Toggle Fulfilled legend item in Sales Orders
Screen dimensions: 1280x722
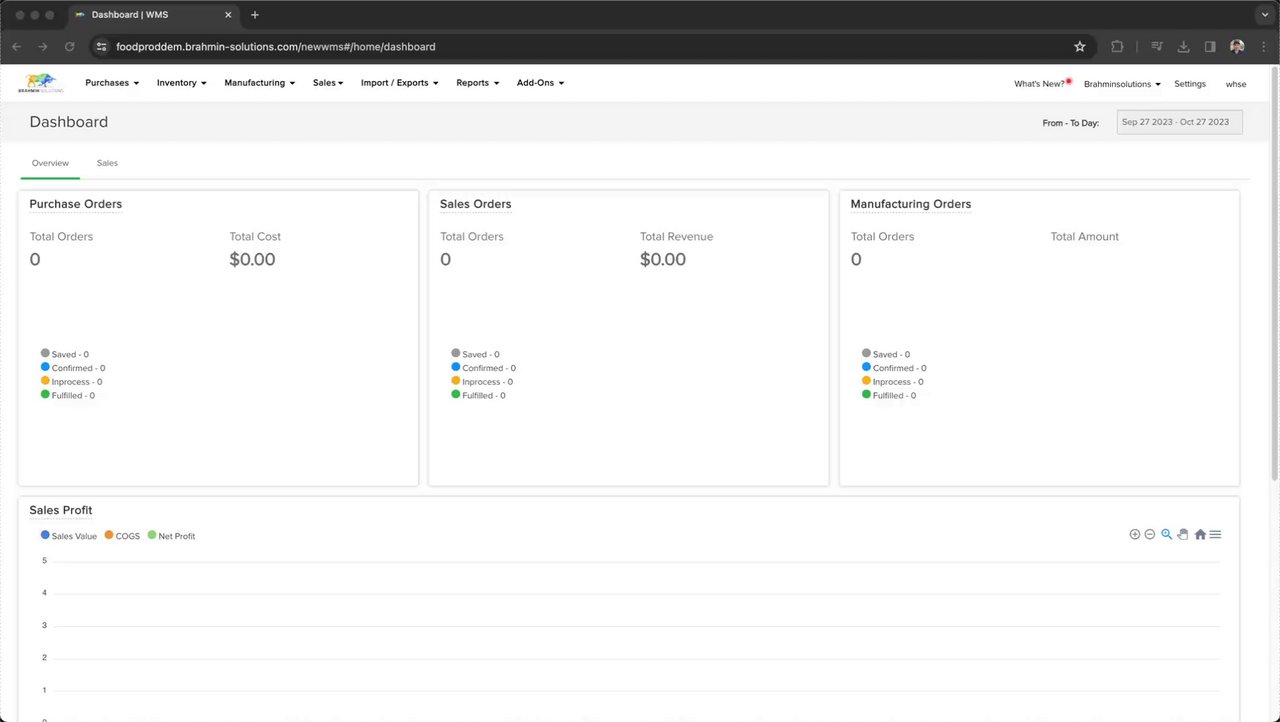coord(478,395)
